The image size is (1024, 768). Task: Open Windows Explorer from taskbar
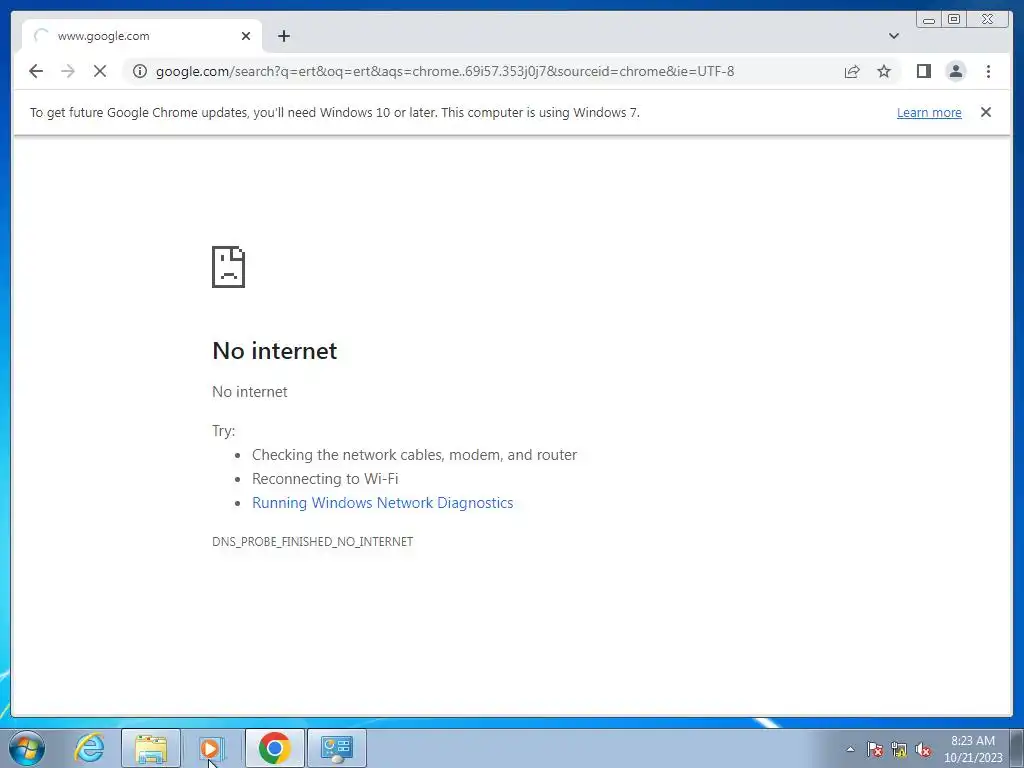coord(151,748)
